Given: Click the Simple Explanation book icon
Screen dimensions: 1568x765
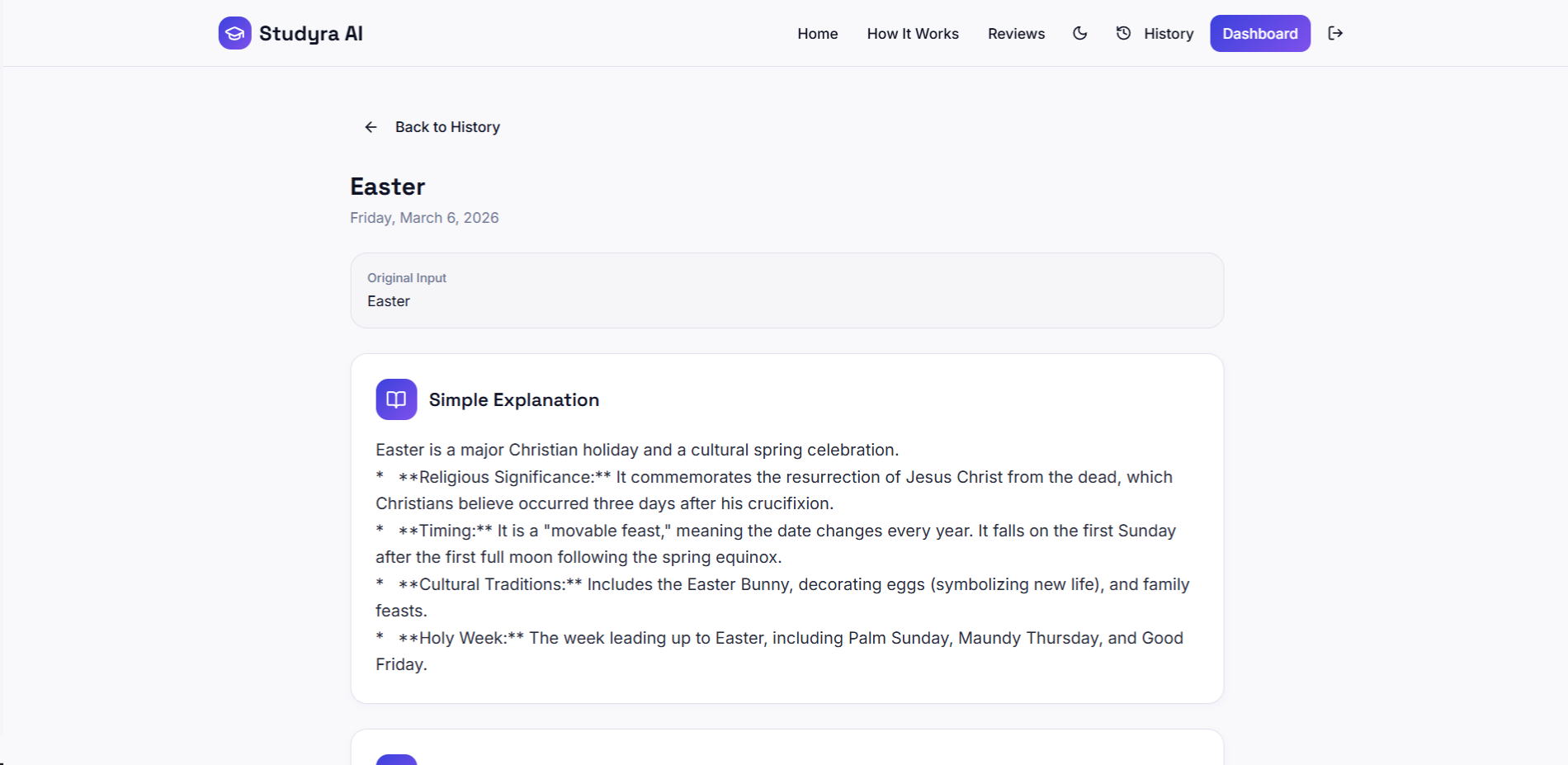Looking at the screenshot, I should click(396, 399).
